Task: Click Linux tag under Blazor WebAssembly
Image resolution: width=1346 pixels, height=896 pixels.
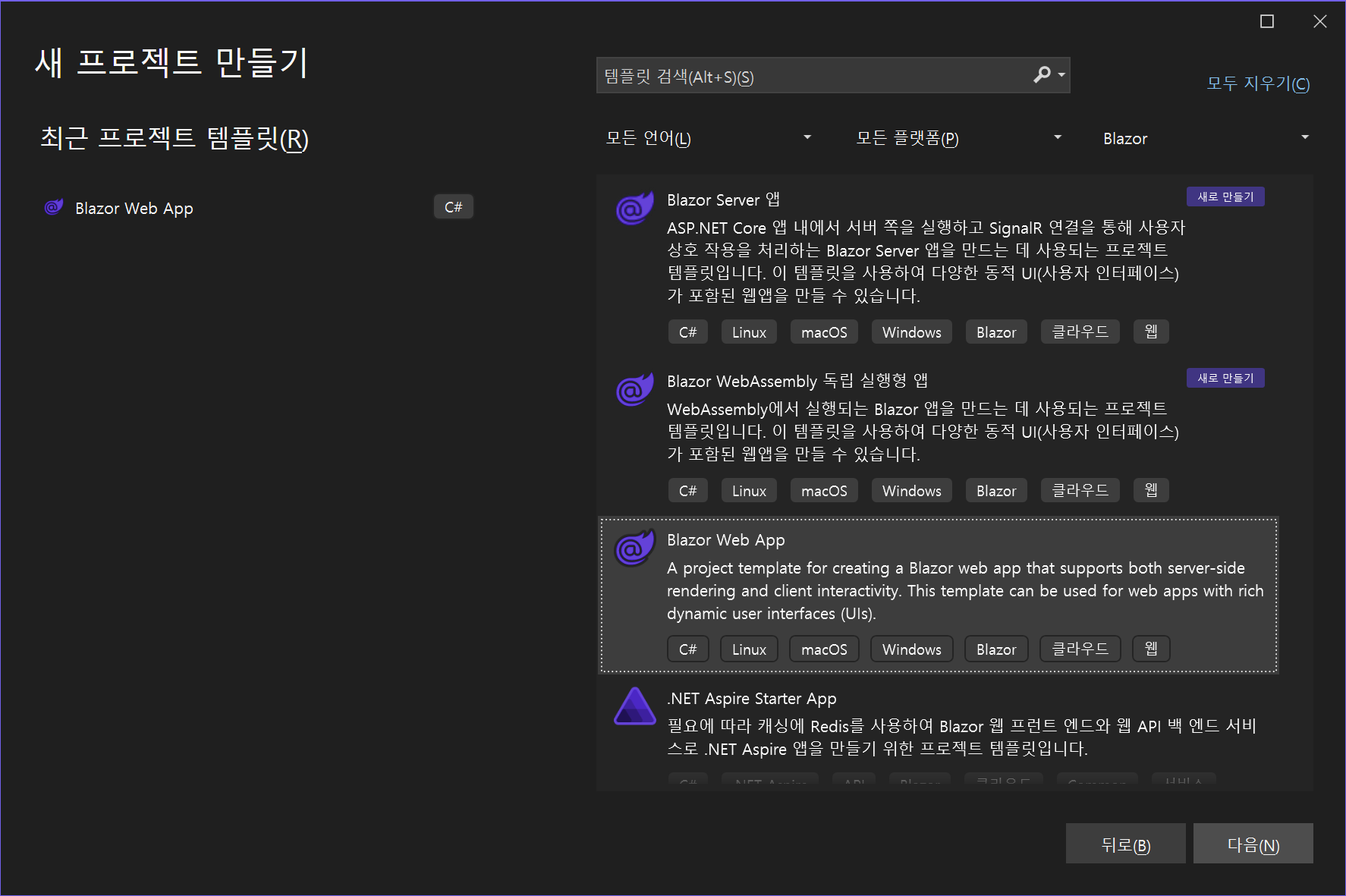Action: [749, 491]
